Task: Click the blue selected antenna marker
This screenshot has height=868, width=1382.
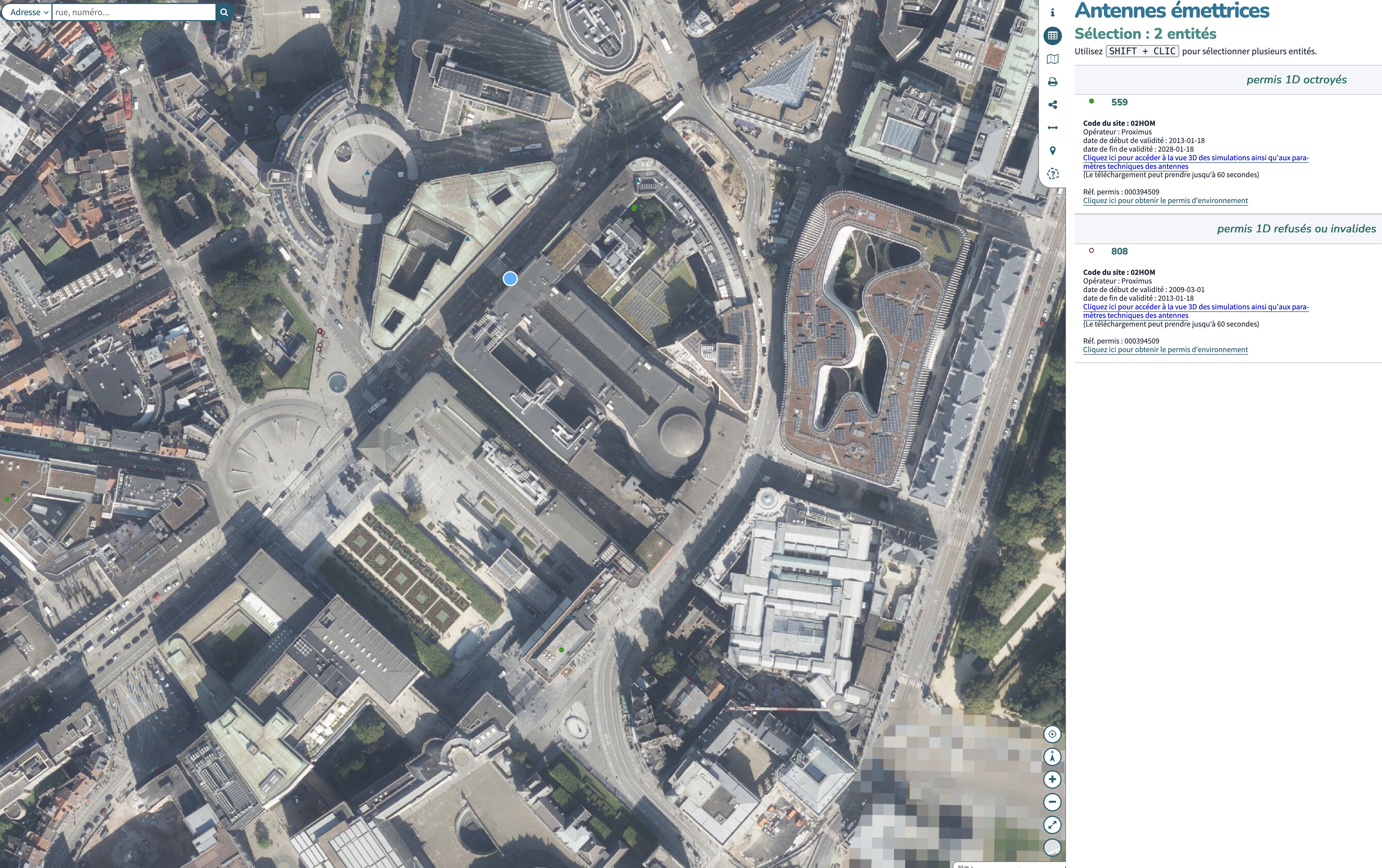Action: pos(510,279)
